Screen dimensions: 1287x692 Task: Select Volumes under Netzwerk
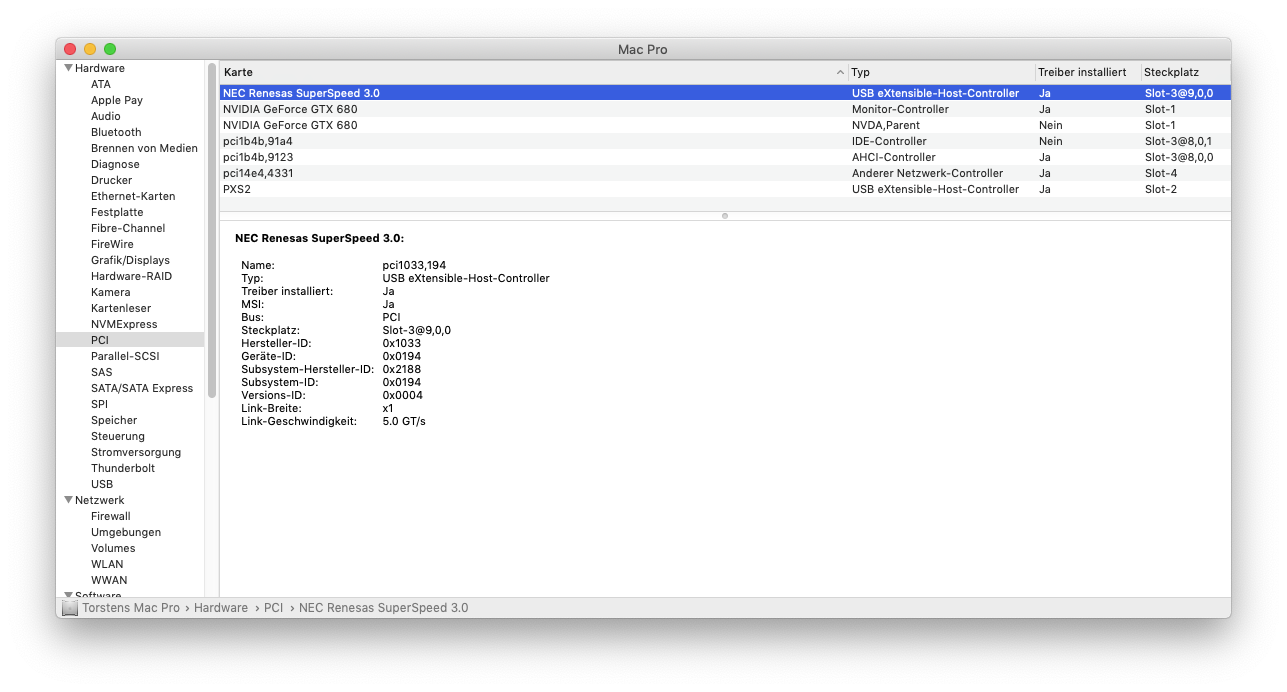[x=113, y=548]
